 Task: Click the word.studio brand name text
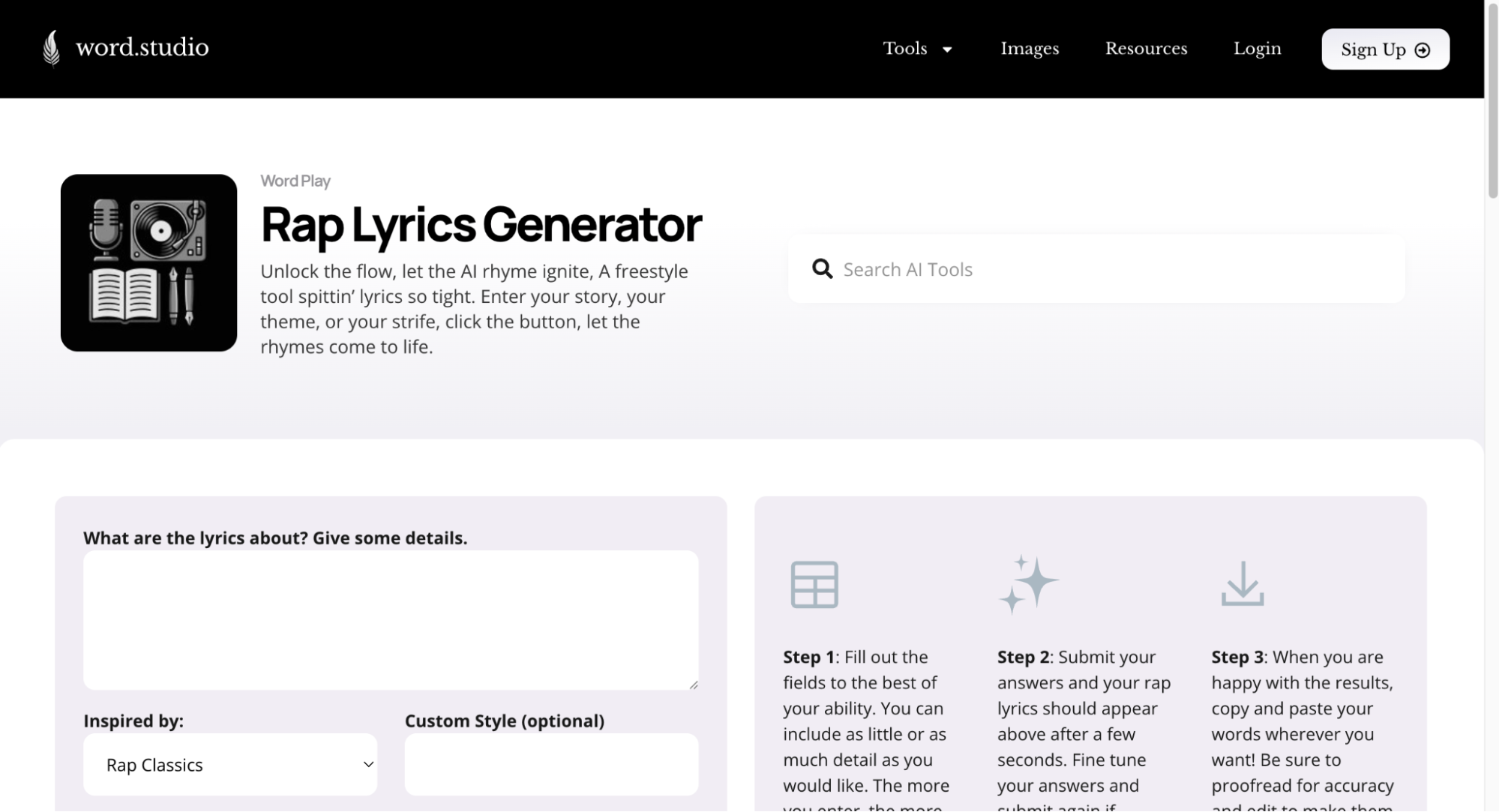142,48
